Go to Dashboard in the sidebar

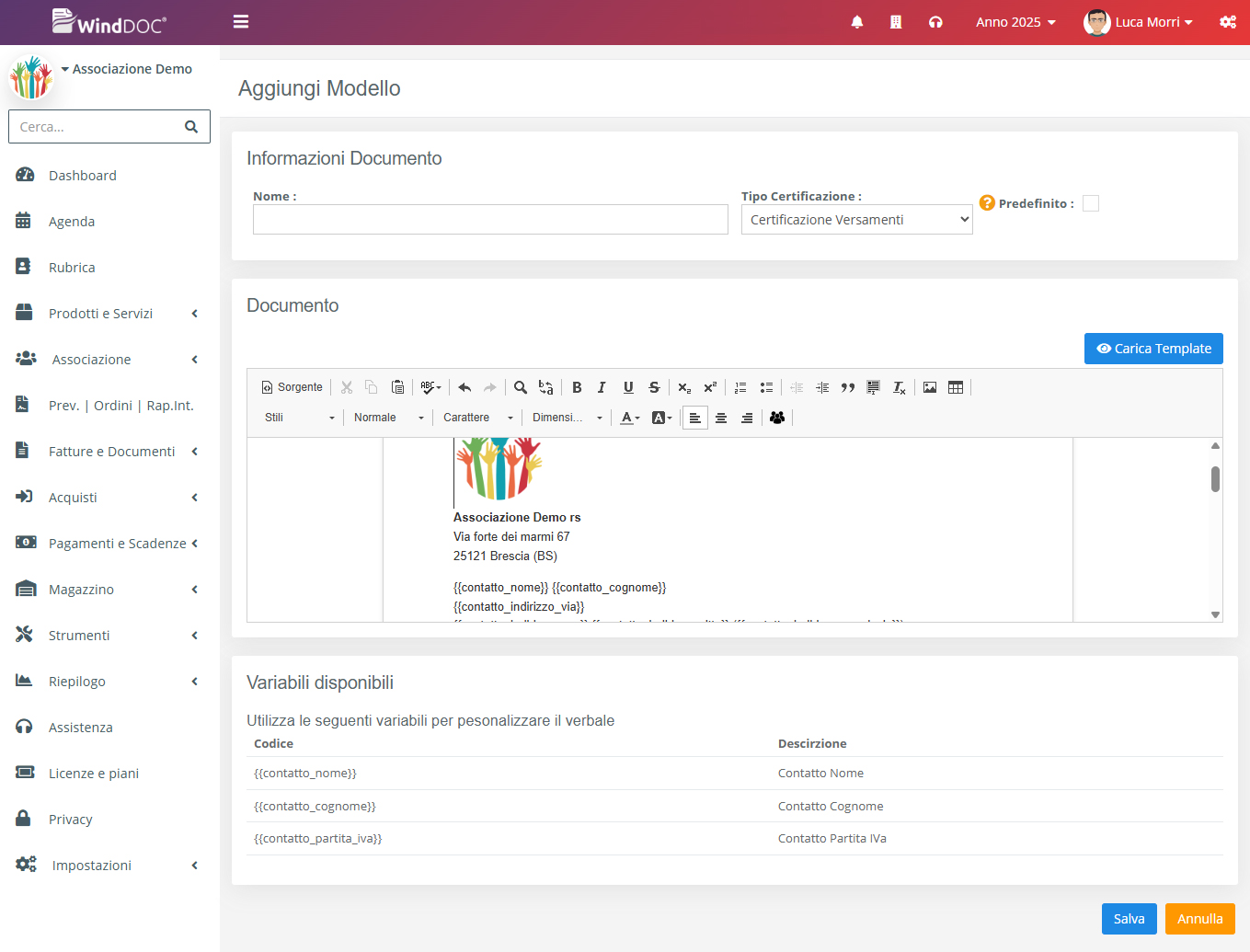(82, 176)
